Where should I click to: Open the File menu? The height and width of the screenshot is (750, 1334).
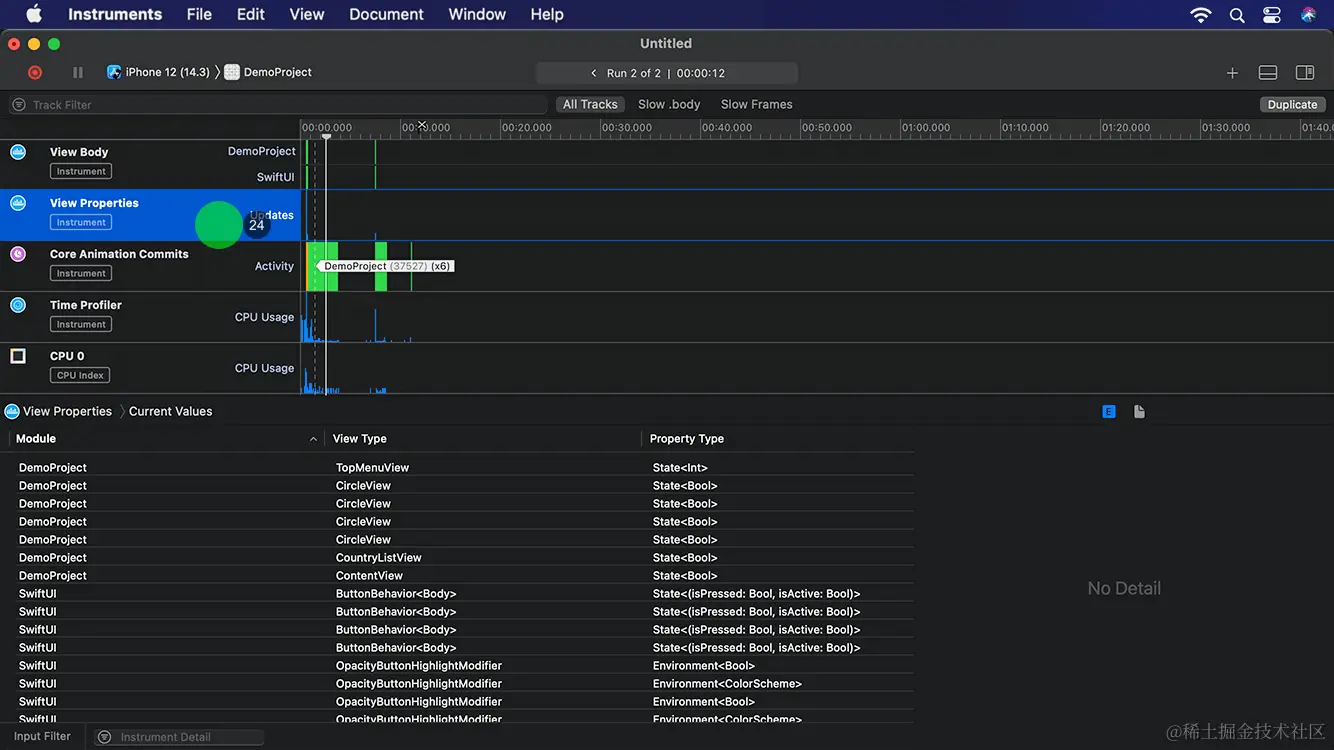pos(199,14)
